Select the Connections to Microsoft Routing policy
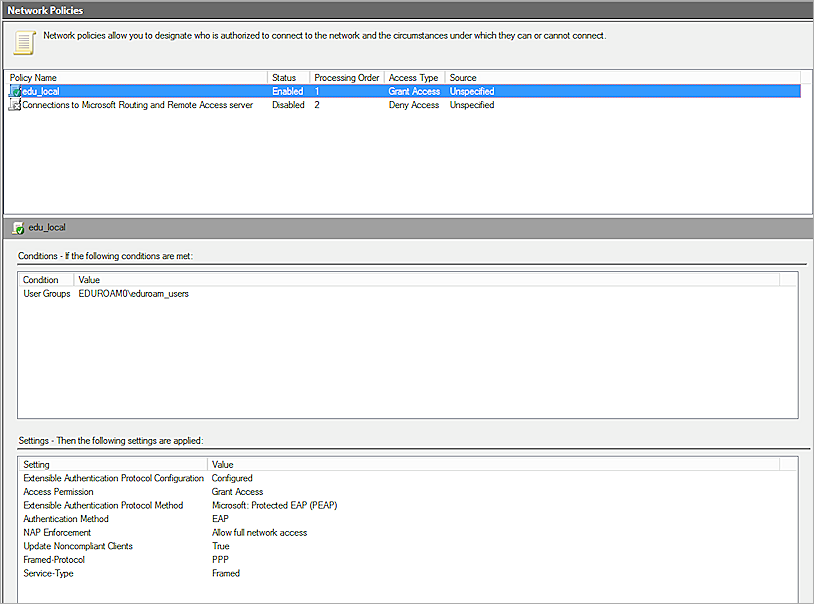 (137, 105)
